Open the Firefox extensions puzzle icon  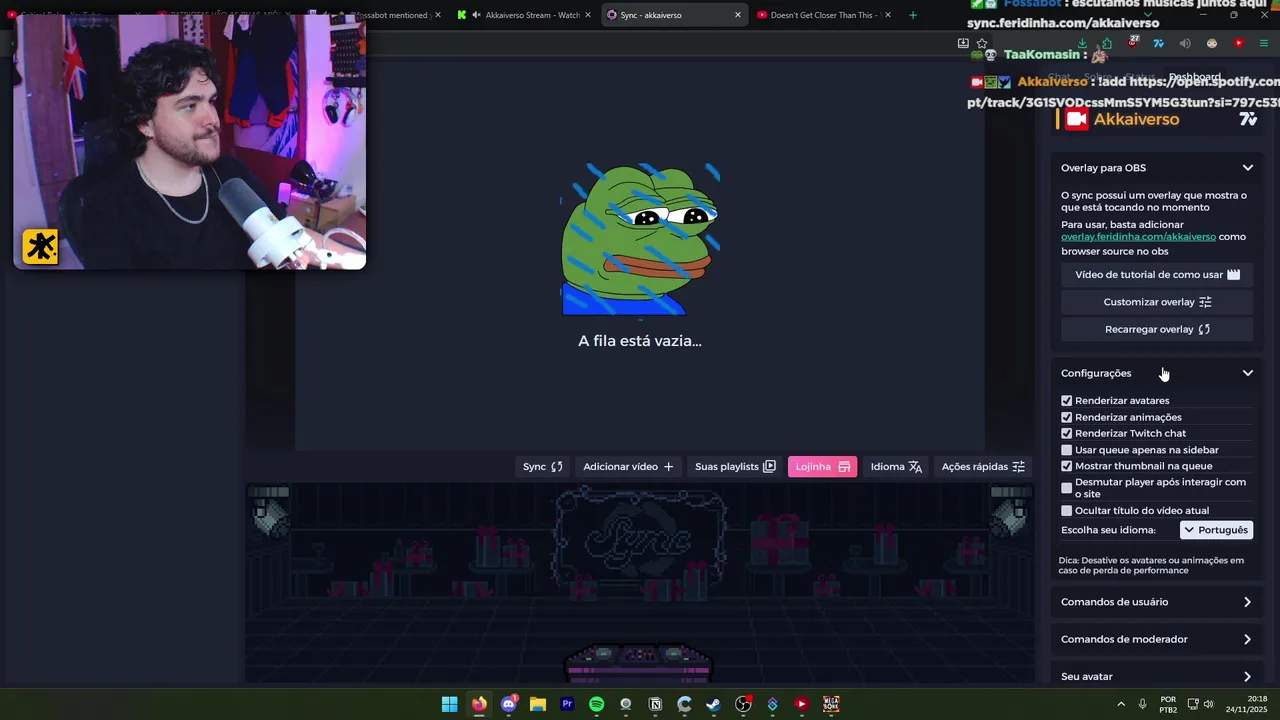pyautogui.click(x=1107, y=43)
